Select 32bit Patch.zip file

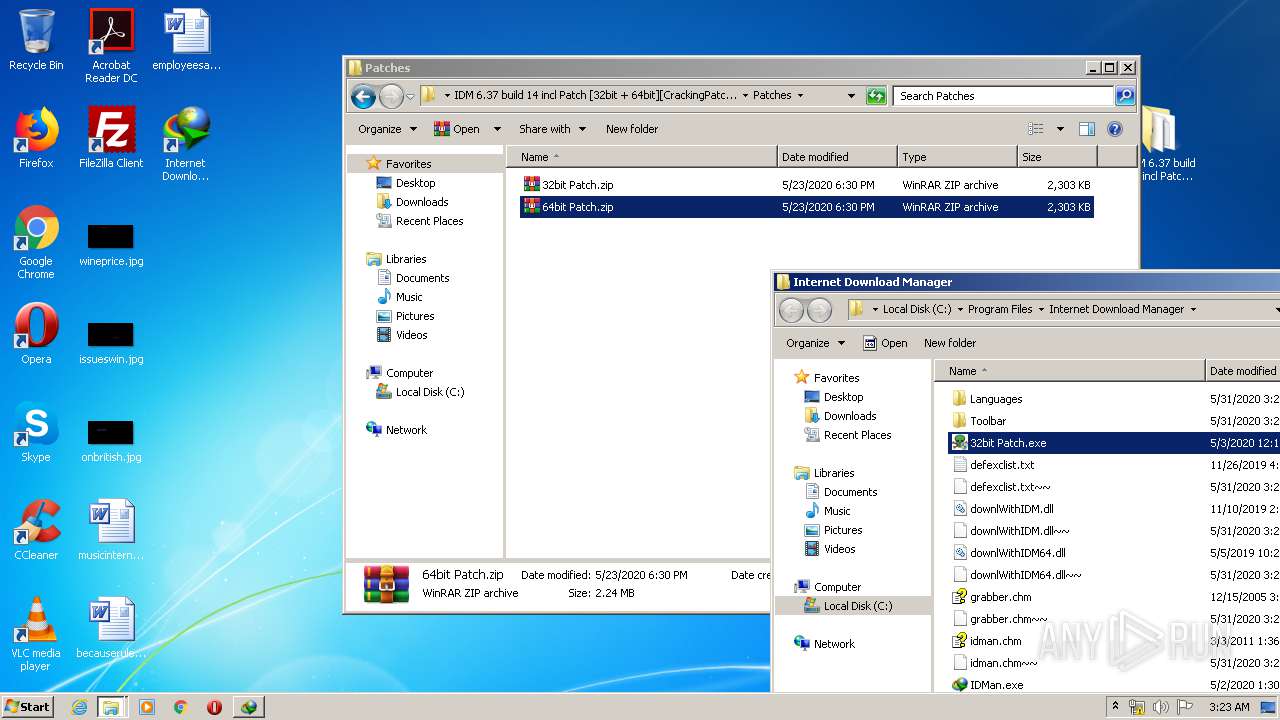click(577, 185)
